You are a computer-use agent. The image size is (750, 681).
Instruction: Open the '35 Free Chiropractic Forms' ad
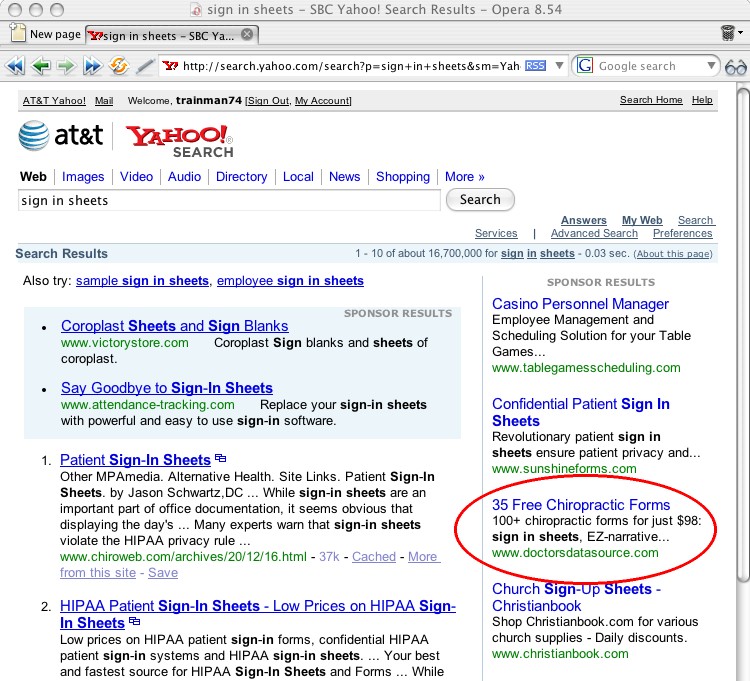point(581,505)
